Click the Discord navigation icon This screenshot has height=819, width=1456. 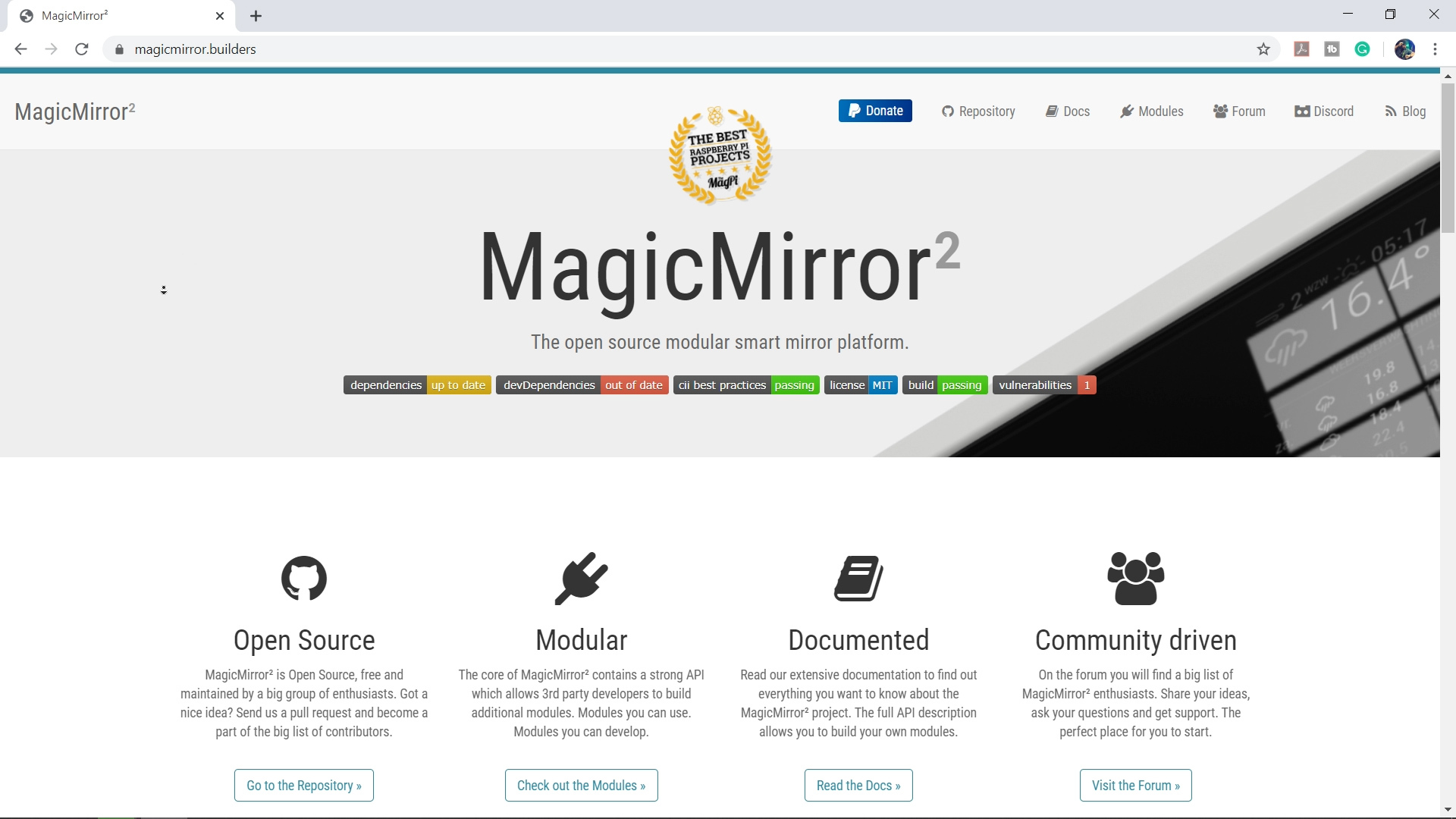point(1301,111)
